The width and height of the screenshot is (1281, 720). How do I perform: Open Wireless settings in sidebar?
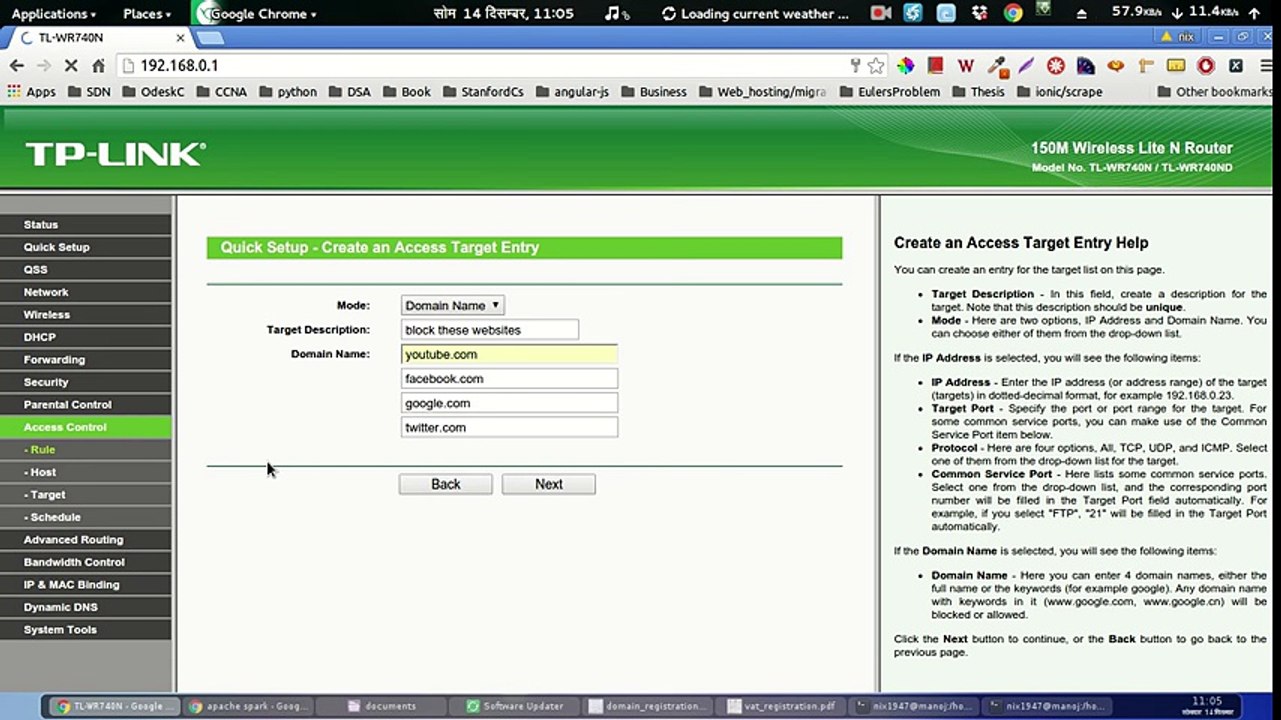tap(86, 315)
